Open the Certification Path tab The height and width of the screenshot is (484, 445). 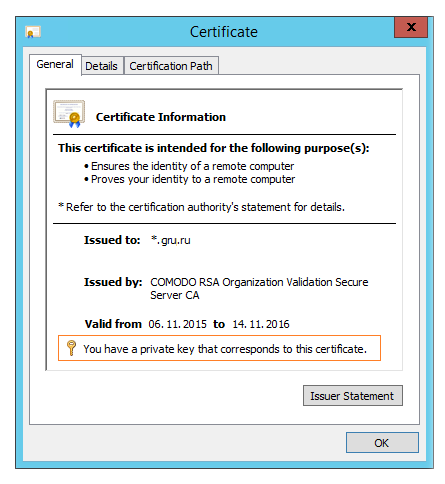coord(171,66)
